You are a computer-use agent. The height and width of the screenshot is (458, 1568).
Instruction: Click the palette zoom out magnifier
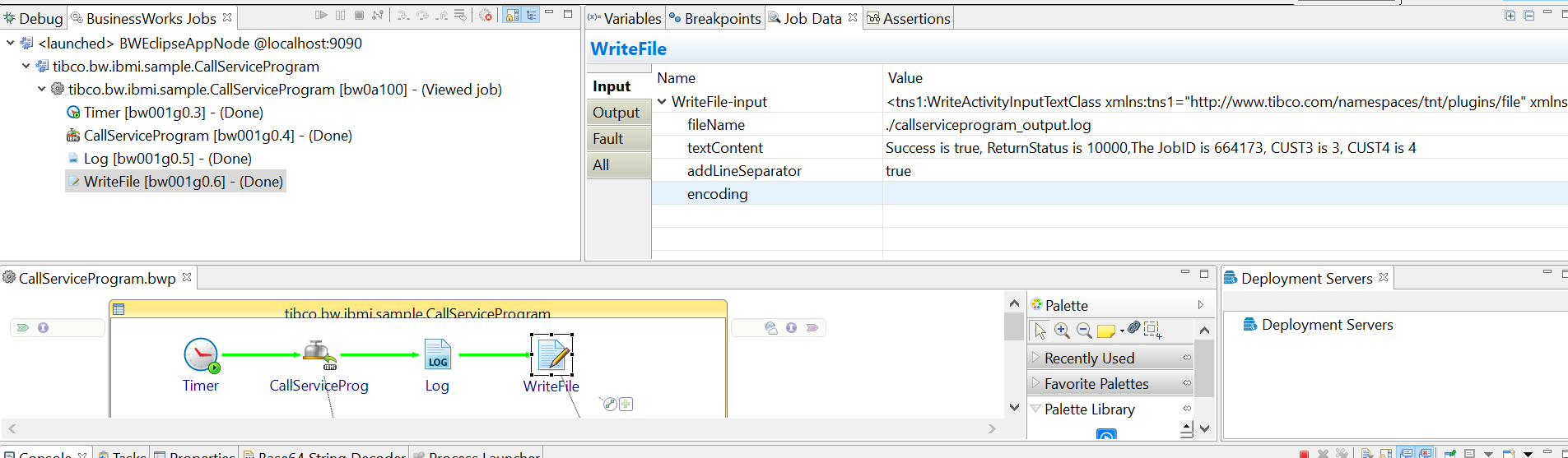pyautogui.click(x=1084, y=331)
